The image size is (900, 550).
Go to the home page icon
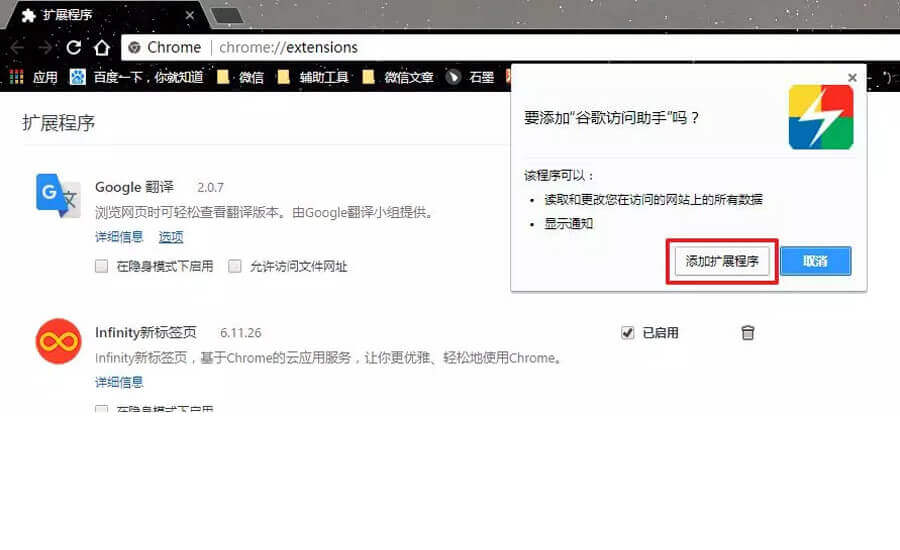coord(102,48)
